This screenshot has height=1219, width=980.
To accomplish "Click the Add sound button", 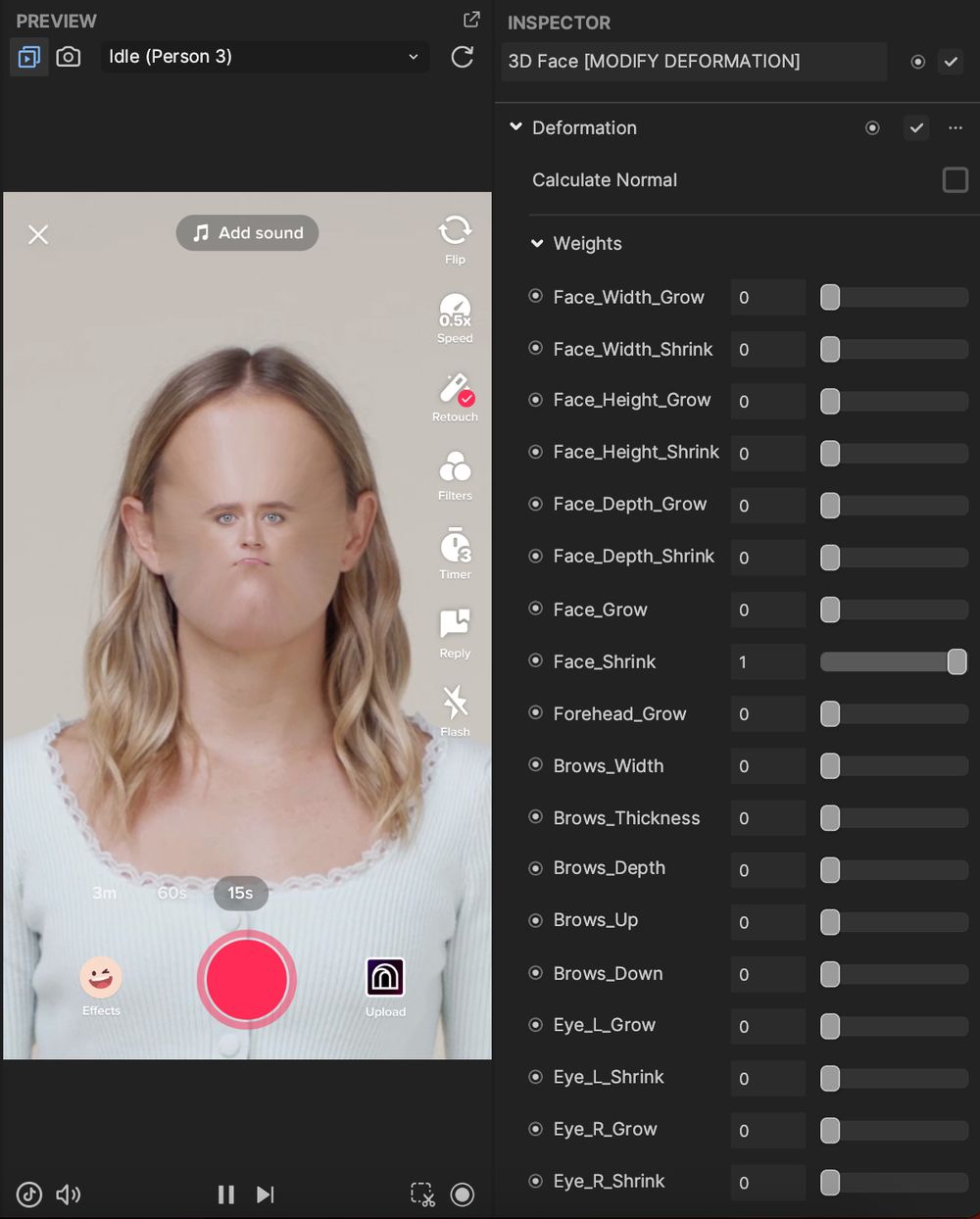I will (247, 233).
